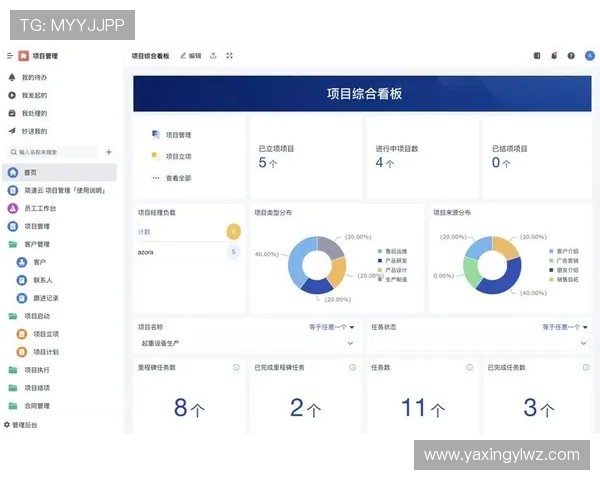
Task: Open the 联系人 form
Action: coord(34,280)
